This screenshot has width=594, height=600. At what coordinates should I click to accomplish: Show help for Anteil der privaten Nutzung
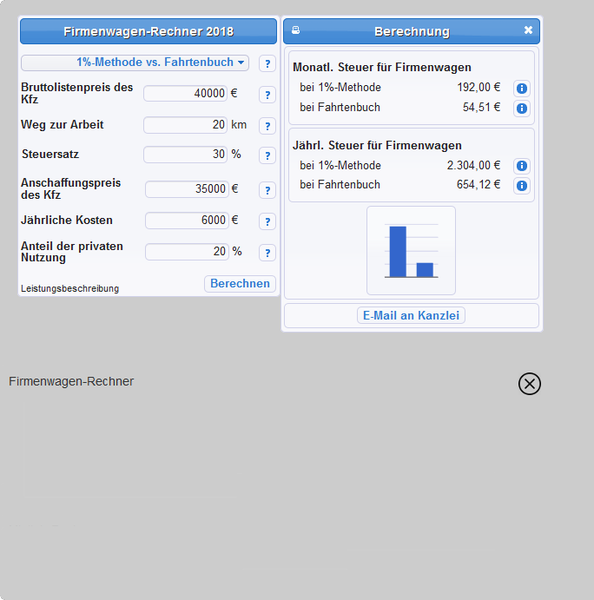tap(268, 253)
